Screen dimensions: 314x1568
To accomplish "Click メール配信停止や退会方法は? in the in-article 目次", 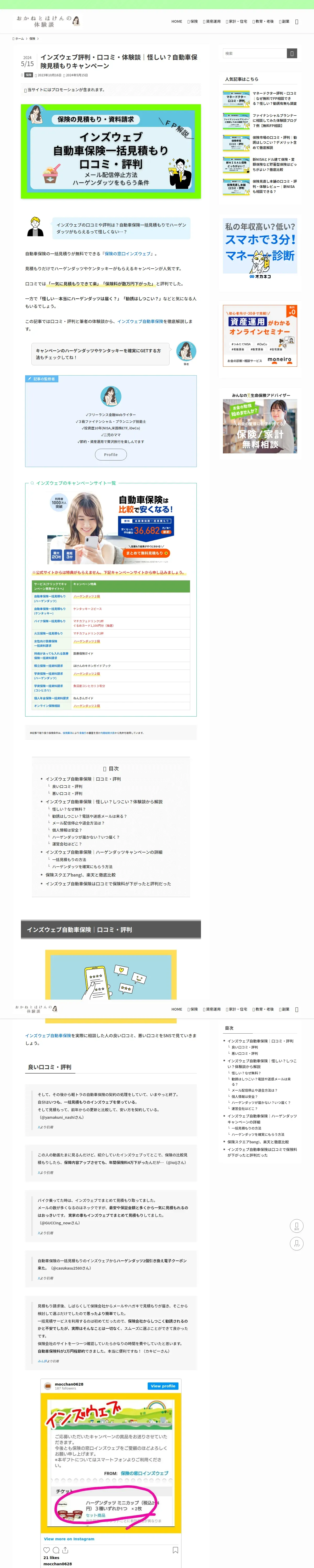I will [78, 823].
